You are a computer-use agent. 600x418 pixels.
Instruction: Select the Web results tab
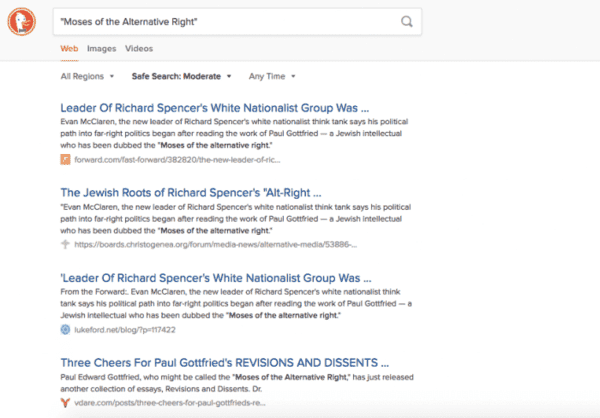pyautogui.click(x=69, y=48)
